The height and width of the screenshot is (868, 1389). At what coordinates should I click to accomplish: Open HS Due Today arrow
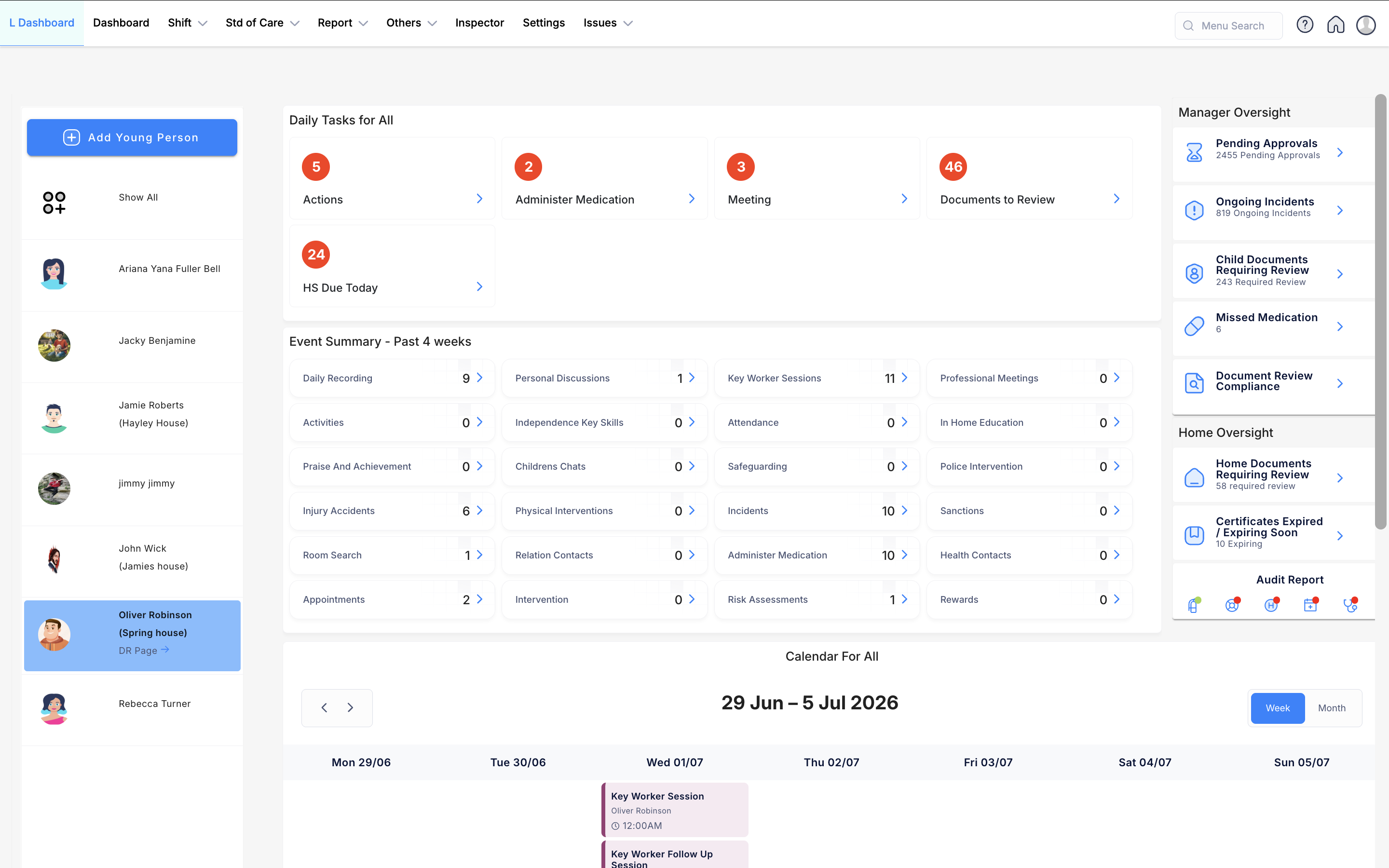pos(479,286)
